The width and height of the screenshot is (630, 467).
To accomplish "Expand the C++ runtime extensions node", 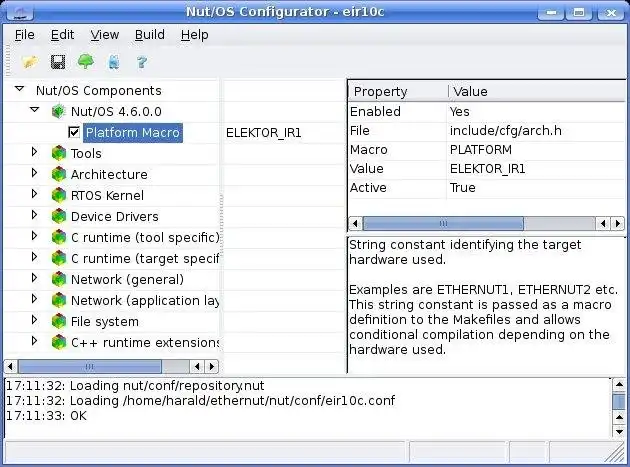I will coord(35,341).
